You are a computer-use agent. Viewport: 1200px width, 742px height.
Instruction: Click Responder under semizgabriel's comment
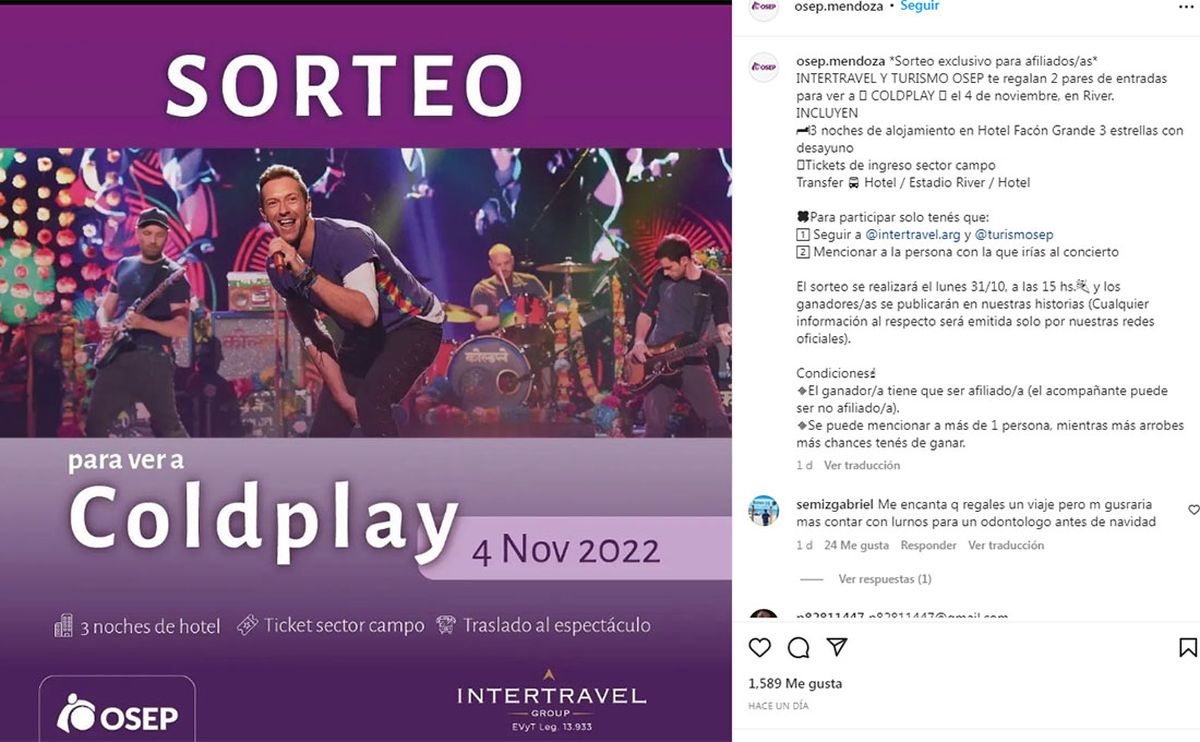pyautogui.click(x=928, y=545)
